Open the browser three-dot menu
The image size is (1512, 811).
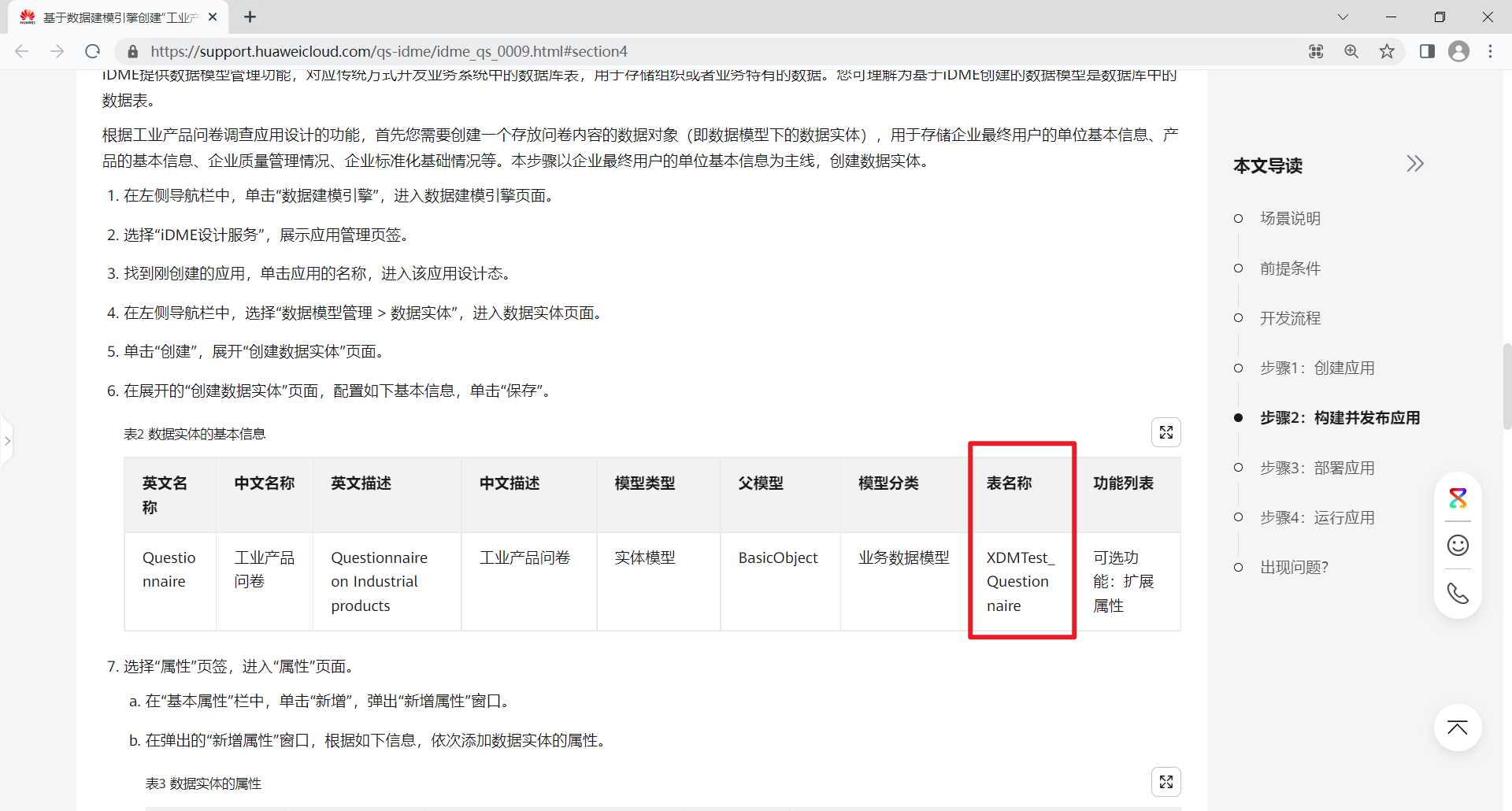pyautogui.click(x=1491, y=51)
